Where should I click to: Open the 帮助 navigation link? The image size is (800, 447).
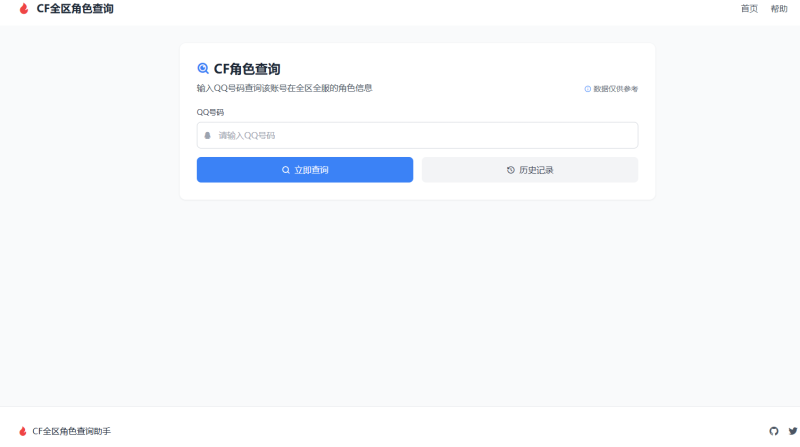coord(779,9)
